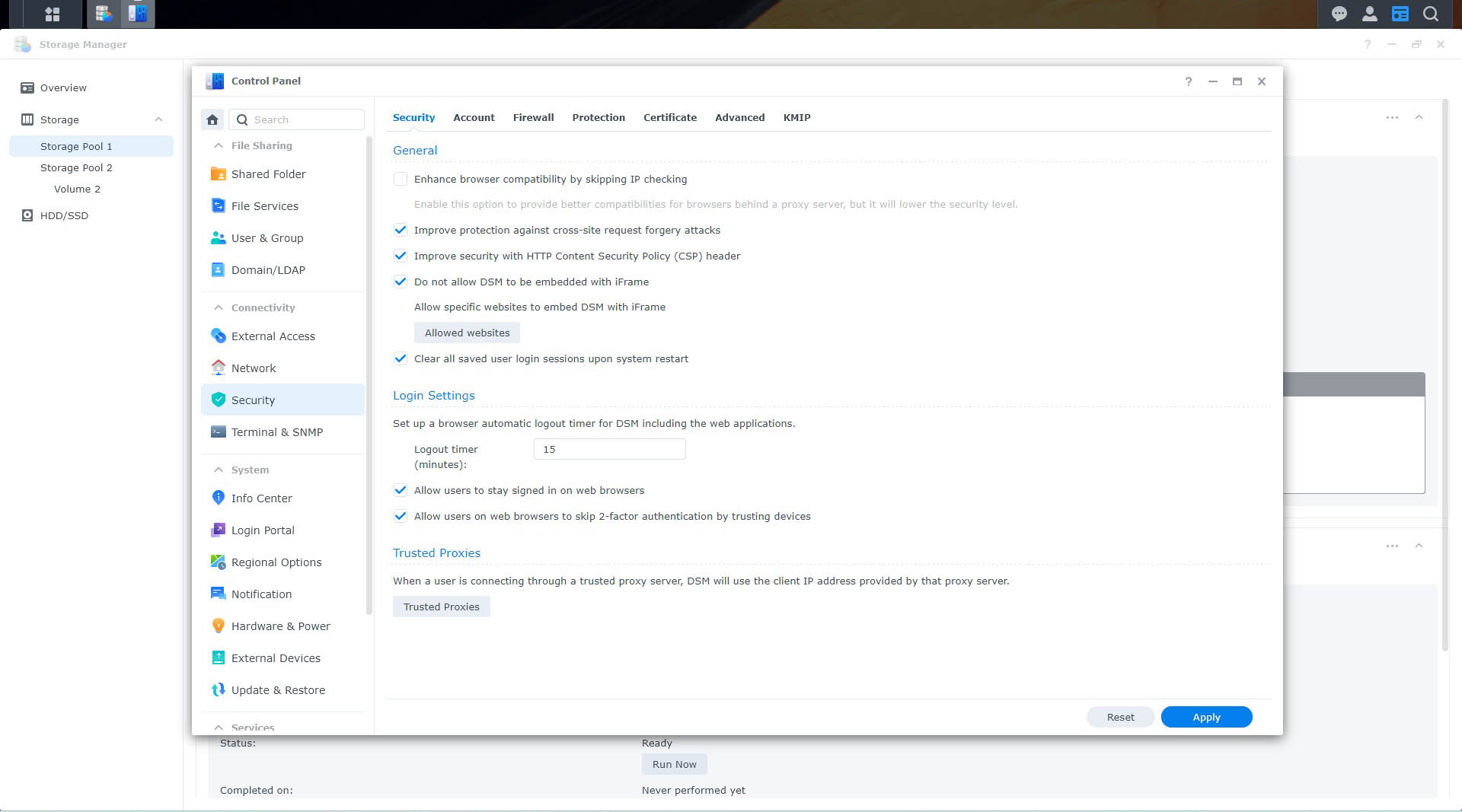The image size is (1462, 812).
Task: Click the Control Panel help question icon
Action: click(x=1188, y=81)
